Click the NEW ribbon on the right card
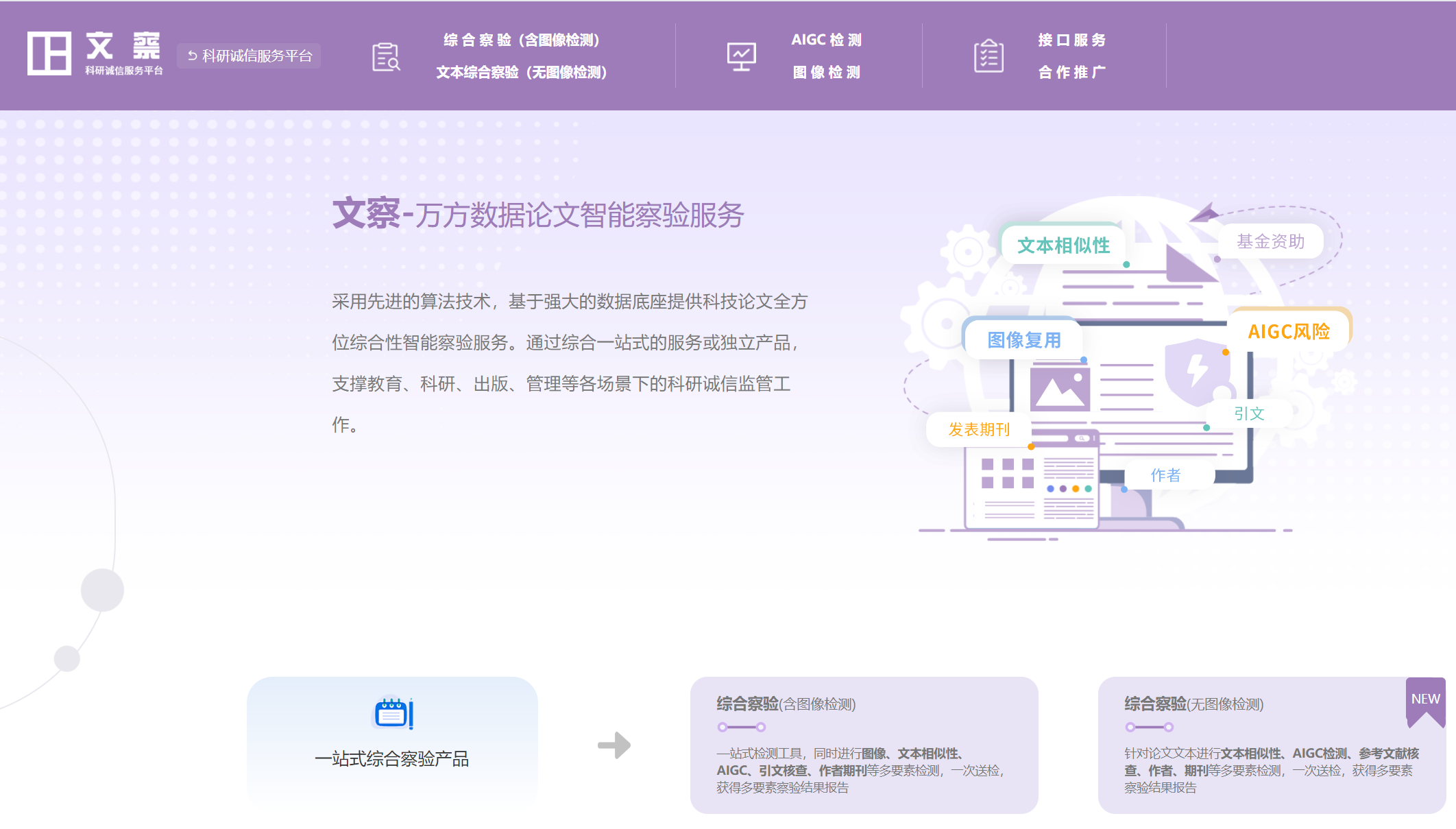1456x829 pixels. click(x=1426, y=701)
